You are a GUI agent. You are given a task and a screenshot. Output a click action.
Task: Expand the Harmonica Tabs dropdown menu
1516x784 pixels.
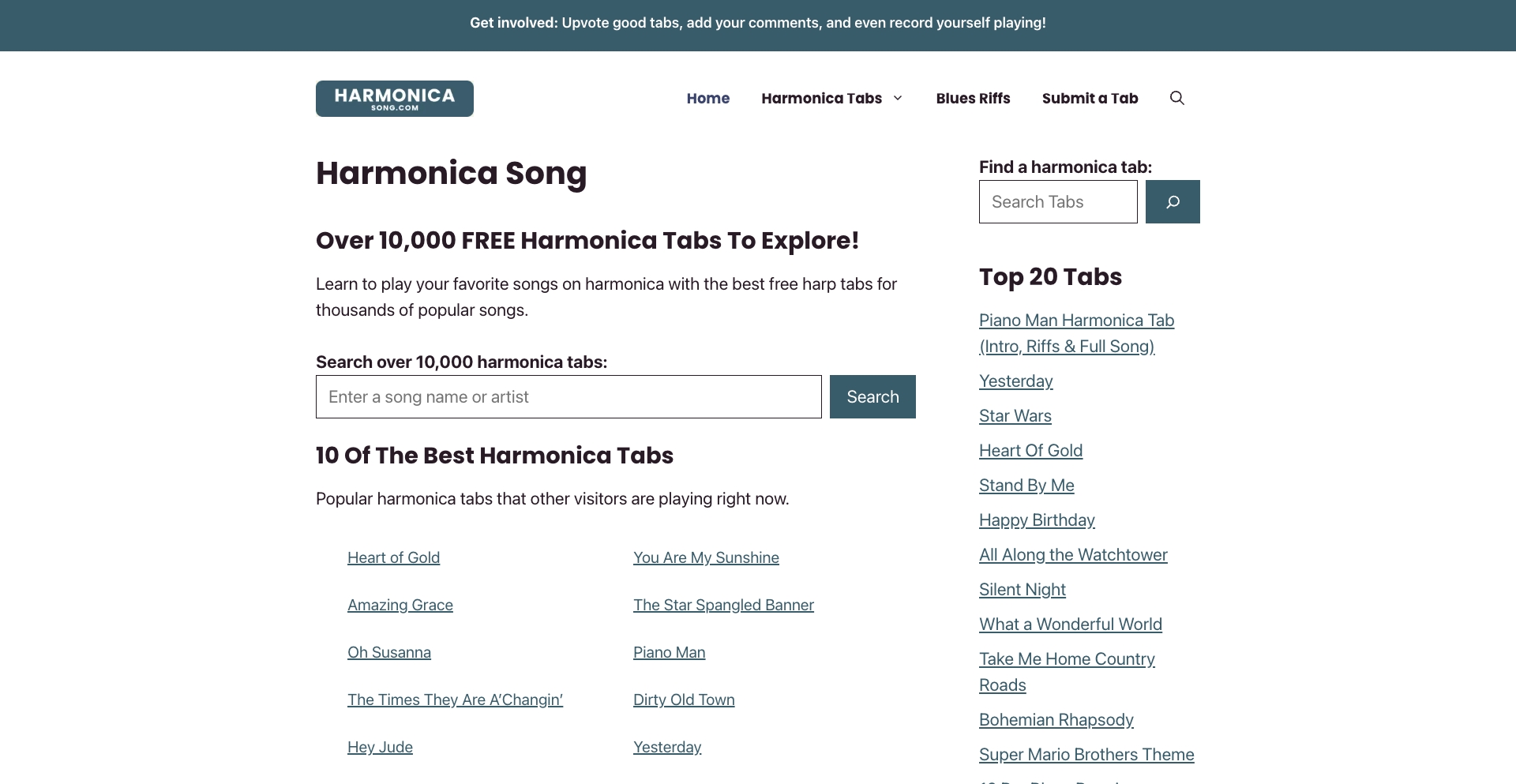coord(831,98)
